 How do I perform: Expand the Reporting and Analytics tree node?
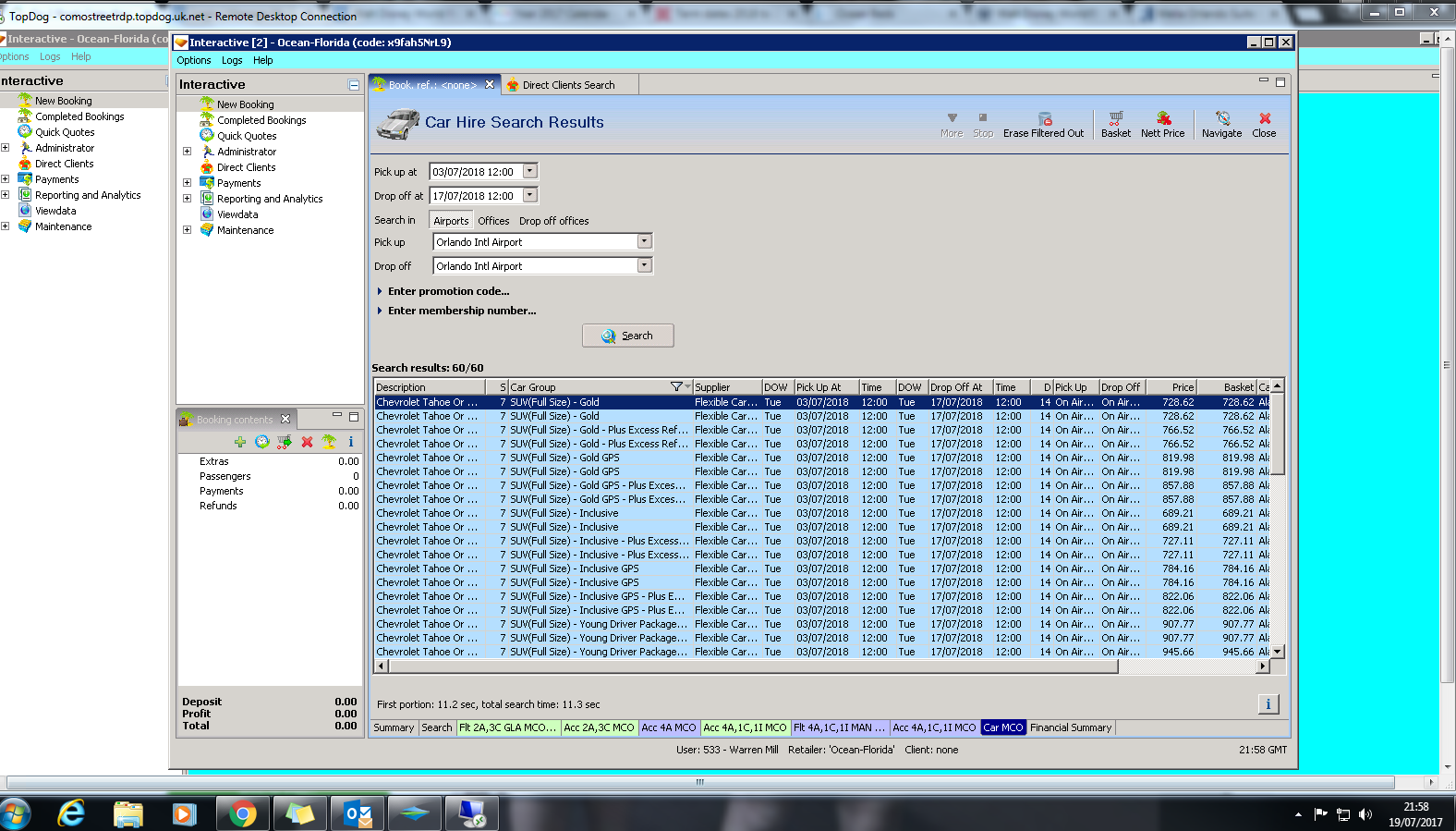[187, 199]
